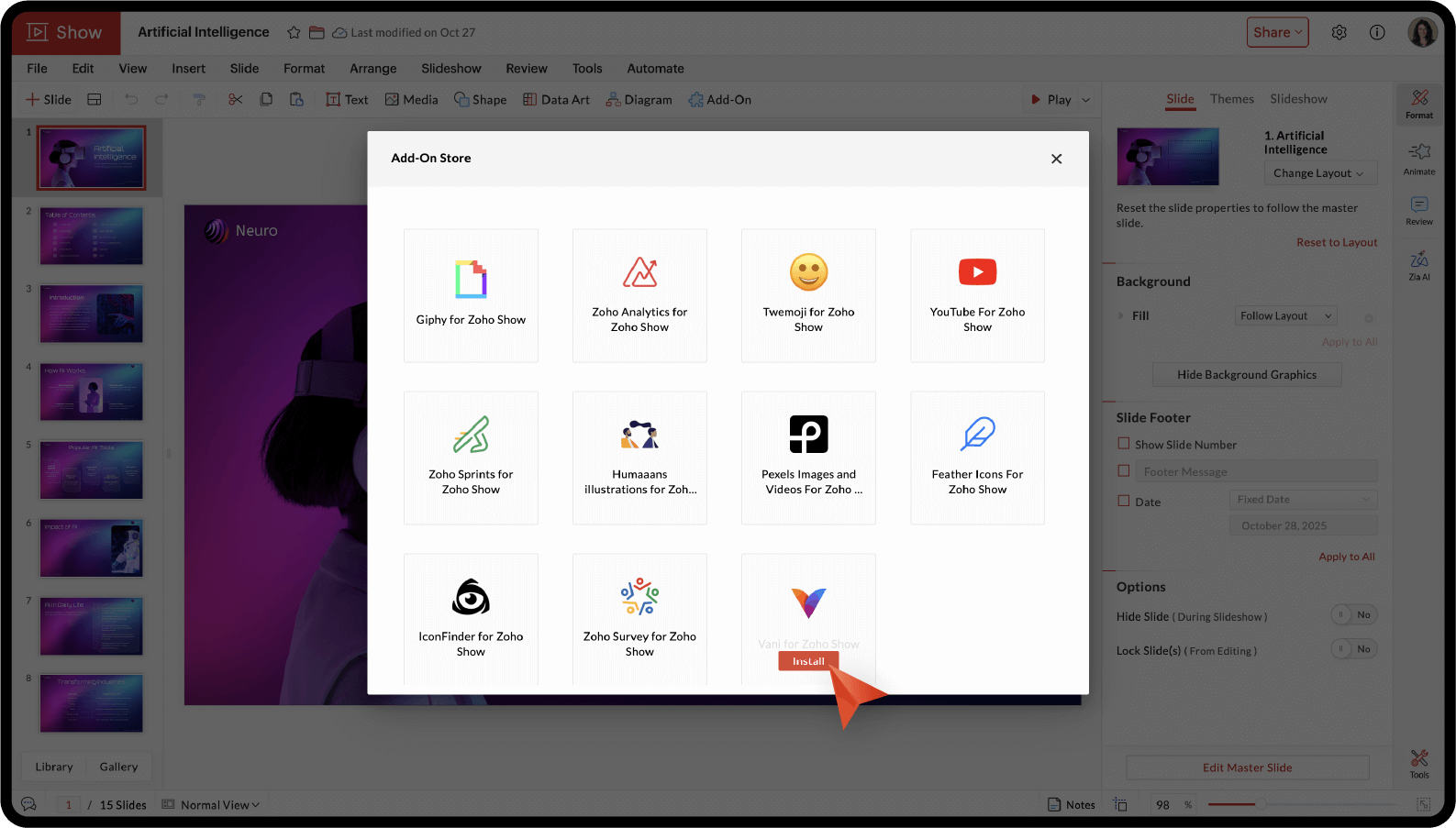Viewport: 1456px width, 828px height.
Task: Open the Arrange menu
Action: pos(373,69)
